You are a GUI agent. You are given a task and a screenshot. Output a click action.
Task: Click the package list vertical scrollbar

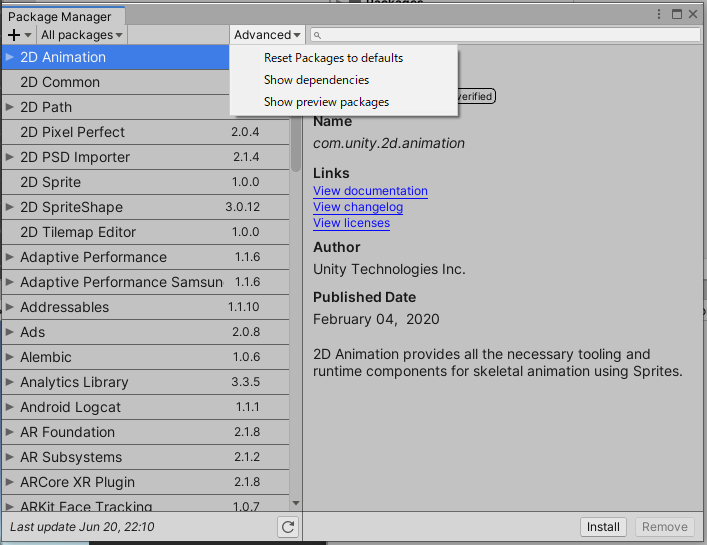[296, 144]
